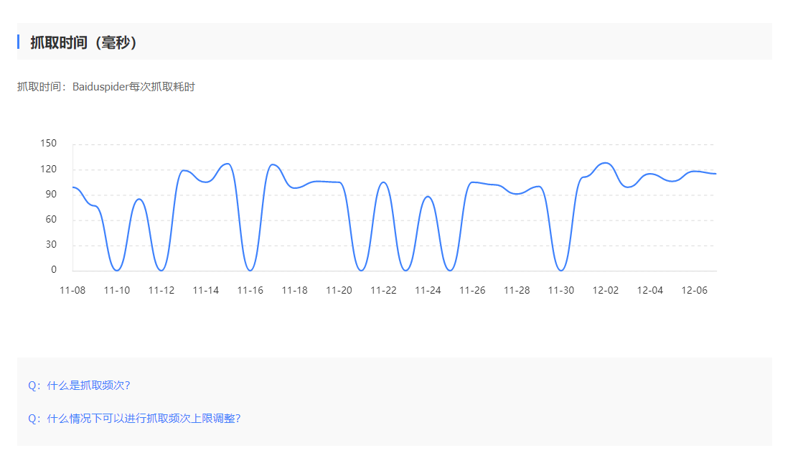This screenshot has width=798, height=466.
Task: Select the 12-06 x-axis date label
Action: pyautogui.click(x=694, y=290)
